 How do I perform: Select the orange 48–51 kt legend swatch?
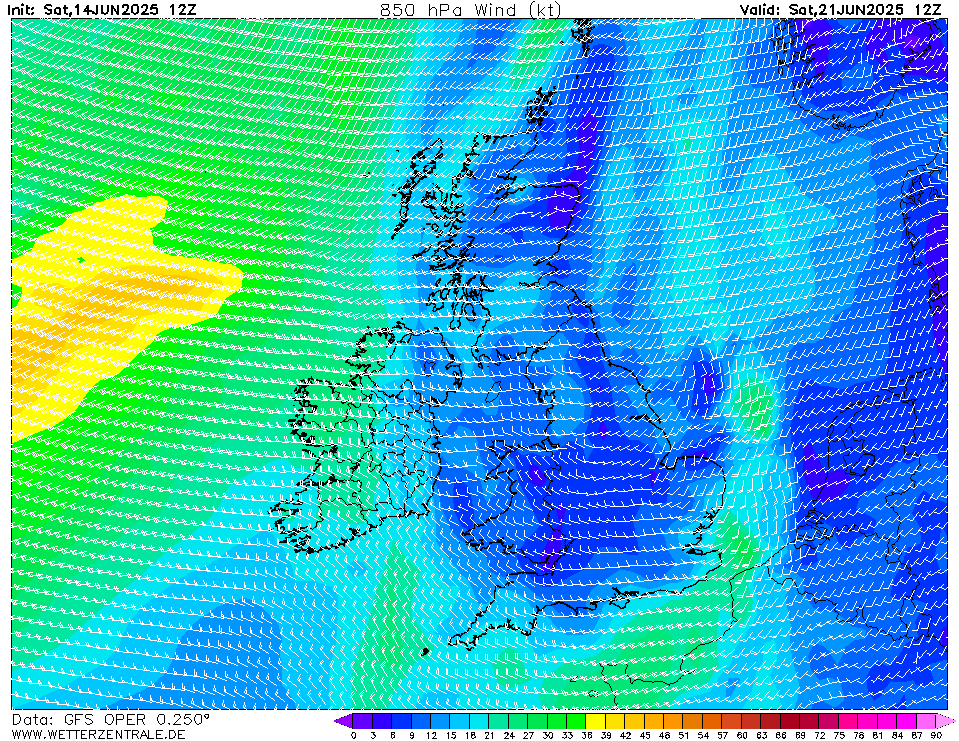point(674,721)
